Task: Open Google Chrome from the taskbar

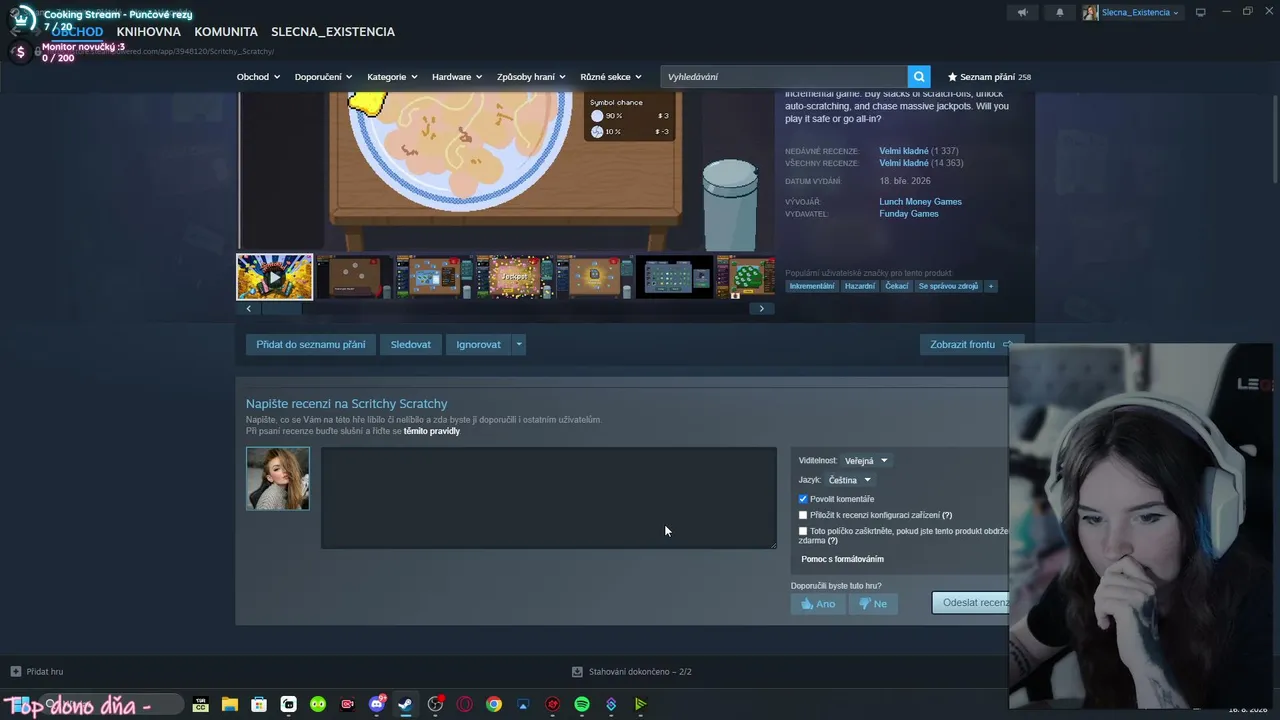Action: click(494, 704)
